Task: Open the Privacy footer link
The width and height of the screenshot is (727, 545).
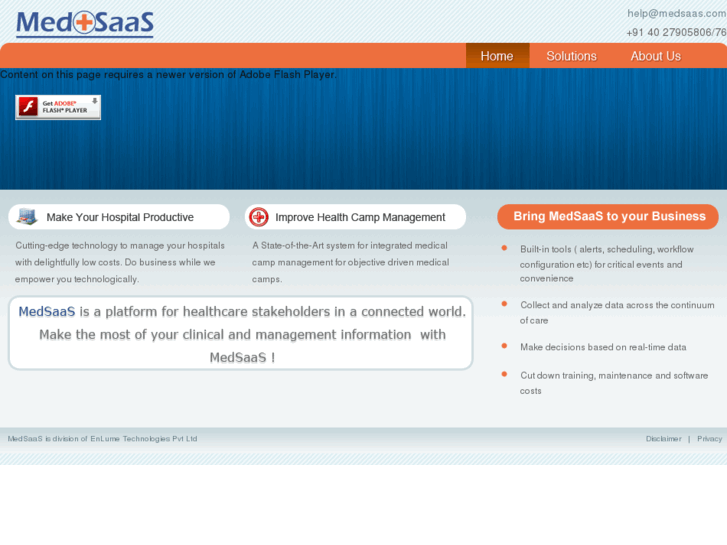Action: (709, 439)
